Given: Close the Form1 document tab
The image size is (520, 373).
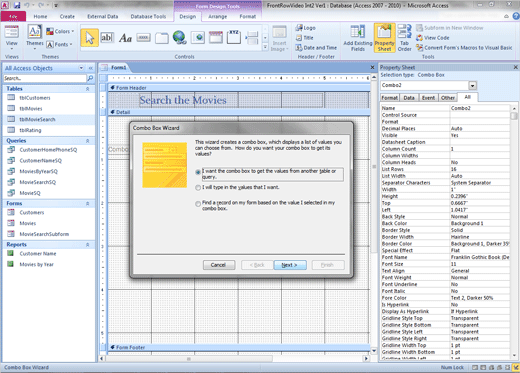Looking at the screenshot, I should pos(373,67).
